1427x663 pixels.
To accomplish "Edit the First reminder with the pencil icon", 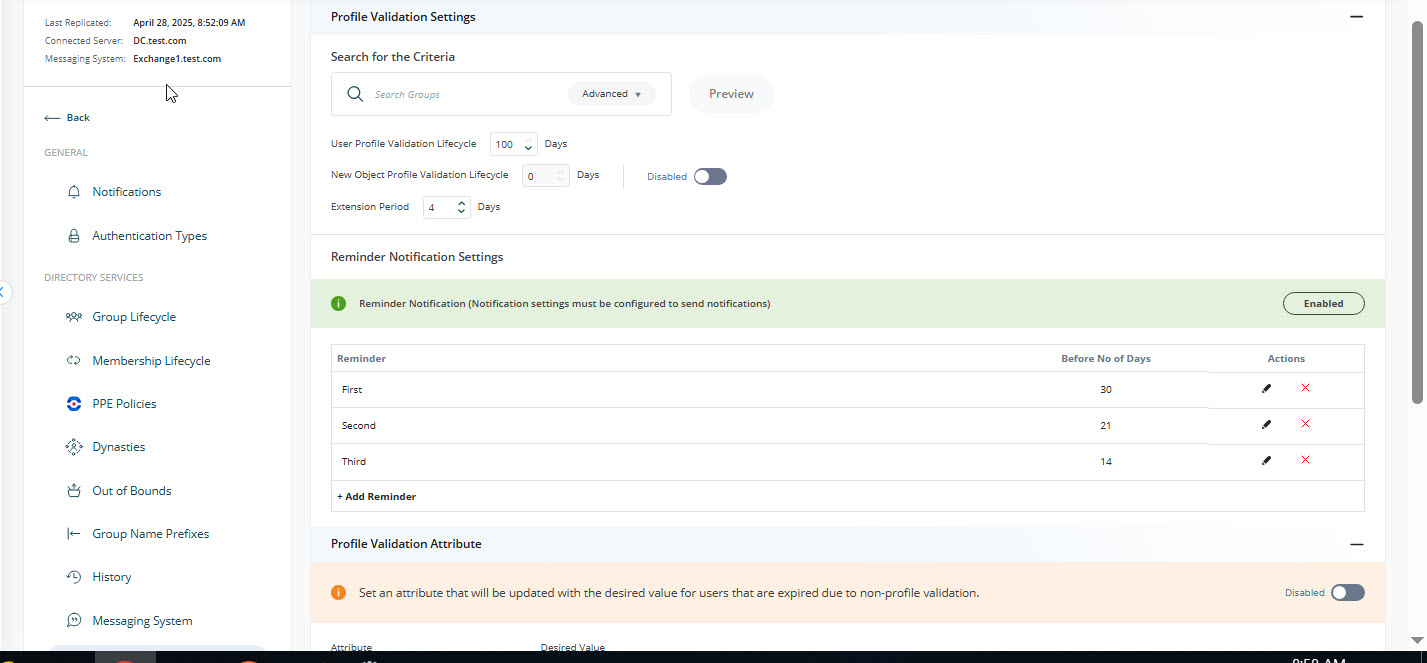I will click(x=1266, y=388).
